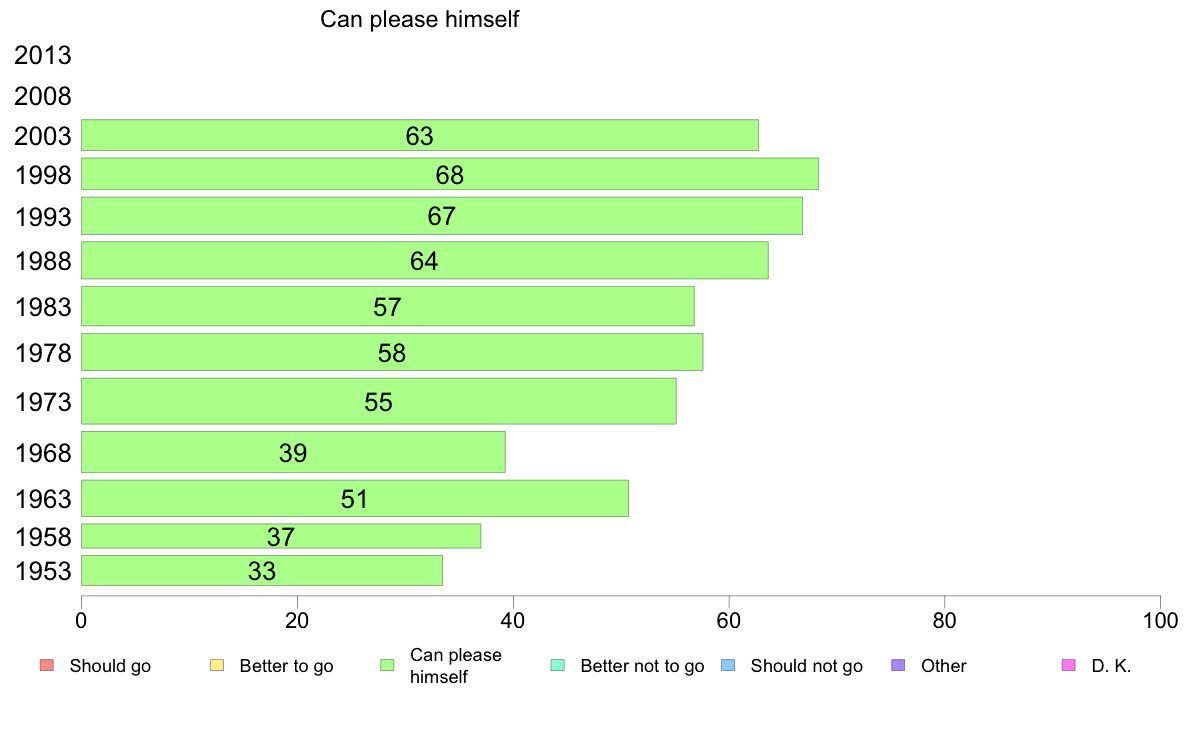This screenshot has height=736, width=1188.
Task: Click the green Can please himself swatch
Action: pyautogui.click(x=387, y=666)
